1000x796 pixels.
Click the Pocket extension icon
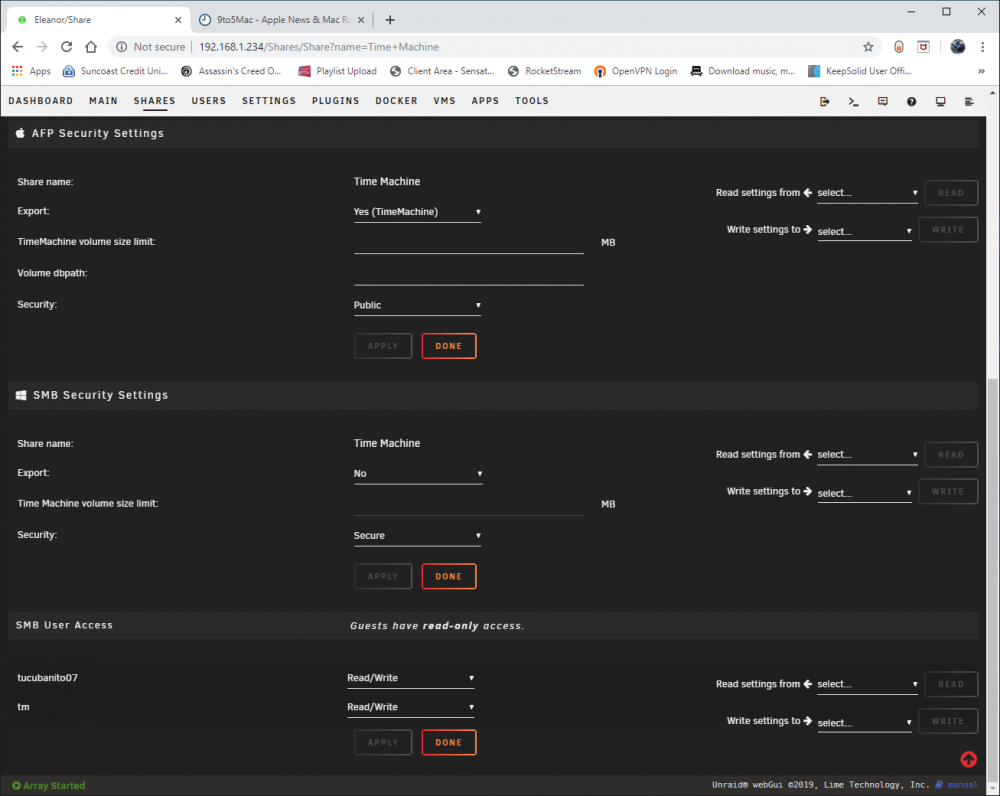[923, 47]
